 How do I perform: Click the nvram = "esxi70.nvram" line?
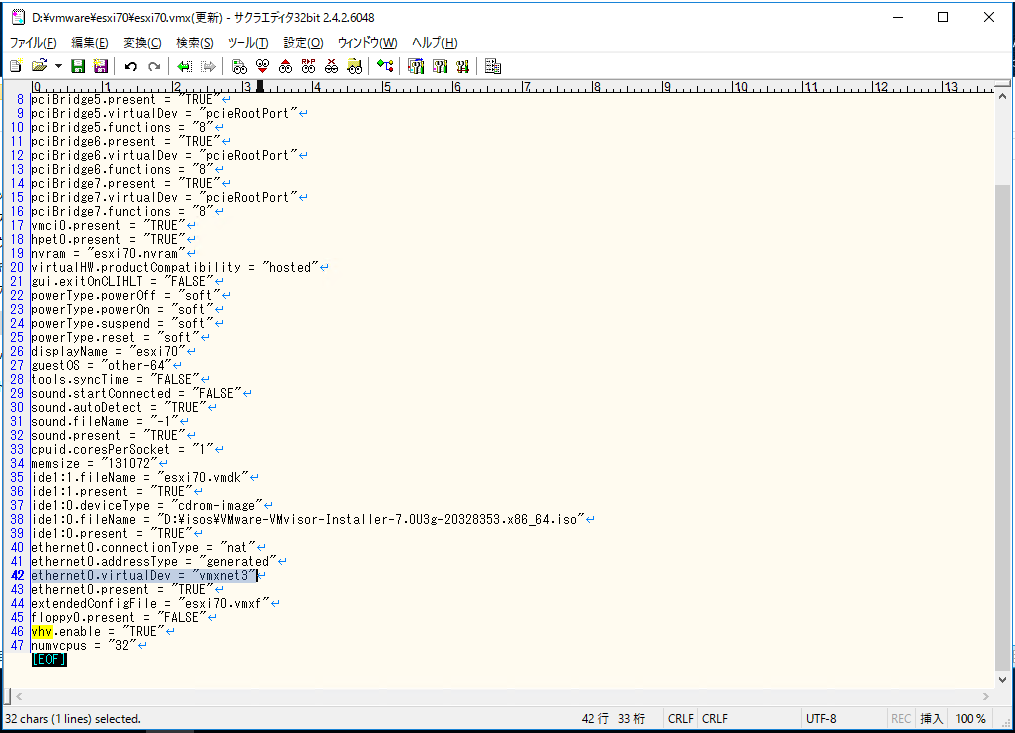(x=108, y=254)
